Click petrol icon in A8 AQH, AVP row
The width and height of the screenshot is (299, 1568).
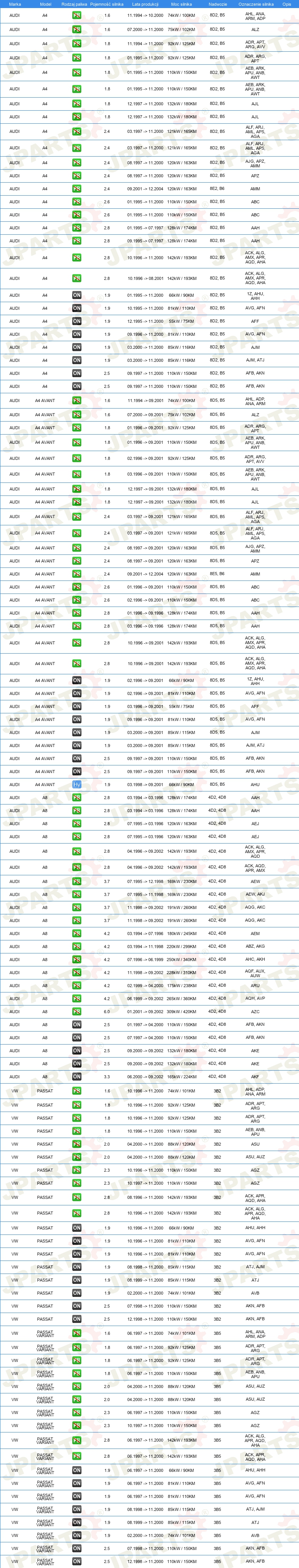point(76,999)
